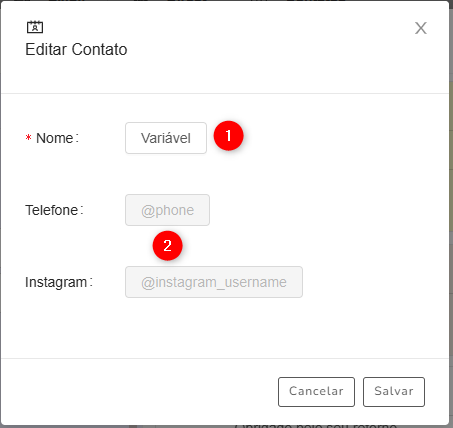Screen dimensions: 453x428
Task: Click the red required asterisk by Nome
Action: (28, 138)
